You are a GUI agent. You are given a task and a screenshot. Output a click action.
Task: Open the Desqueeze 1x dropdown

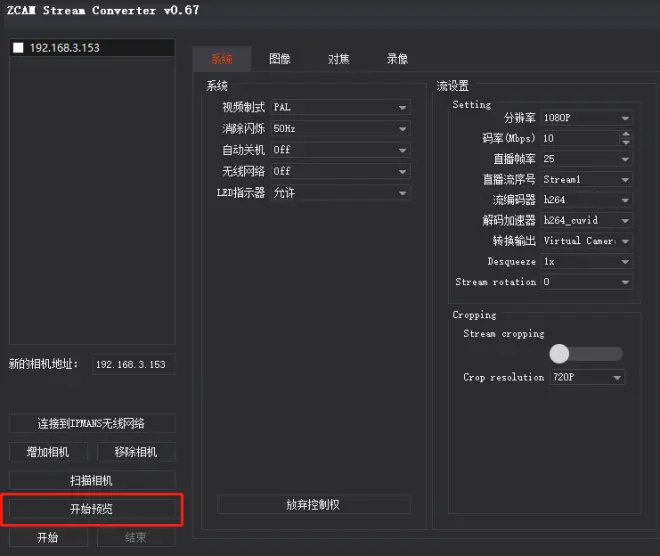(586, 261)
